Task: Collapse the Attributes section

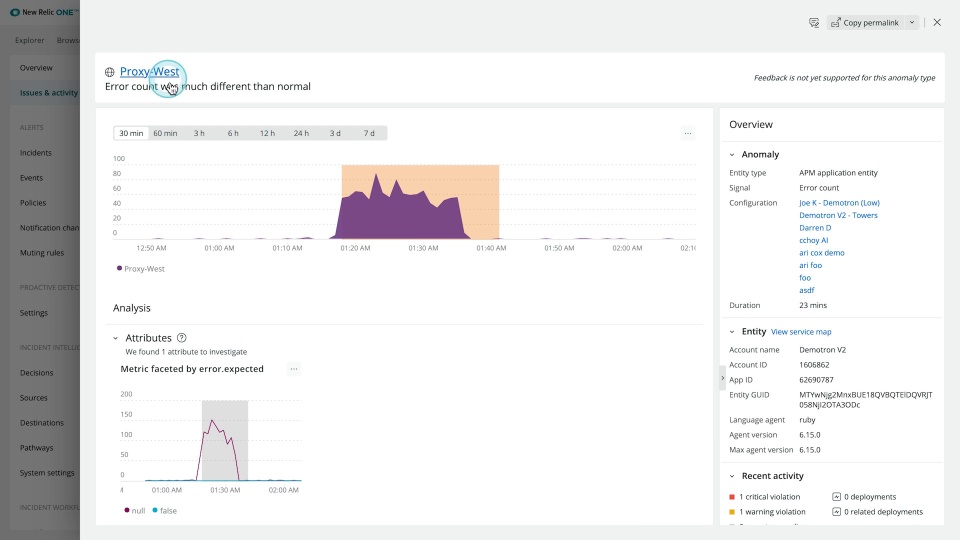Action: (x=115, y=338)
